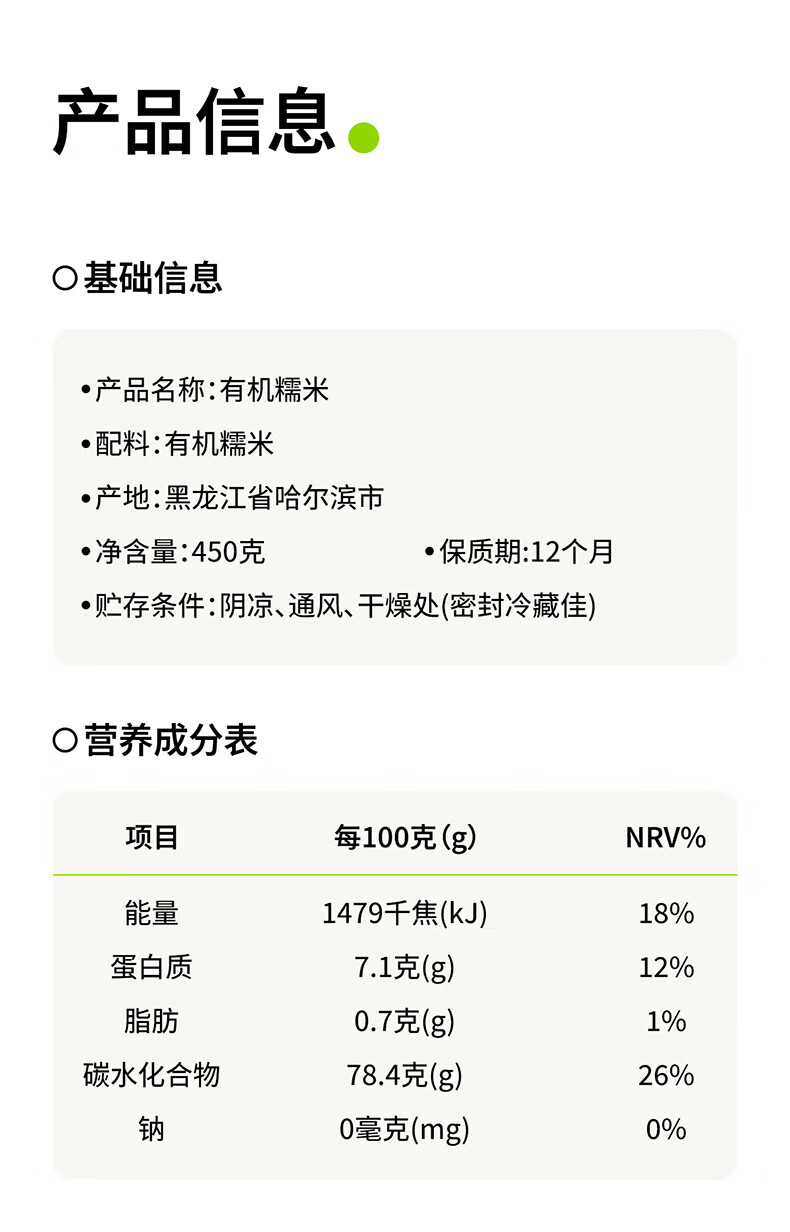This screenshot has height=1232, width=790.
Task: Click the circle marker before 基础信息
Action: tap(65, 279)
